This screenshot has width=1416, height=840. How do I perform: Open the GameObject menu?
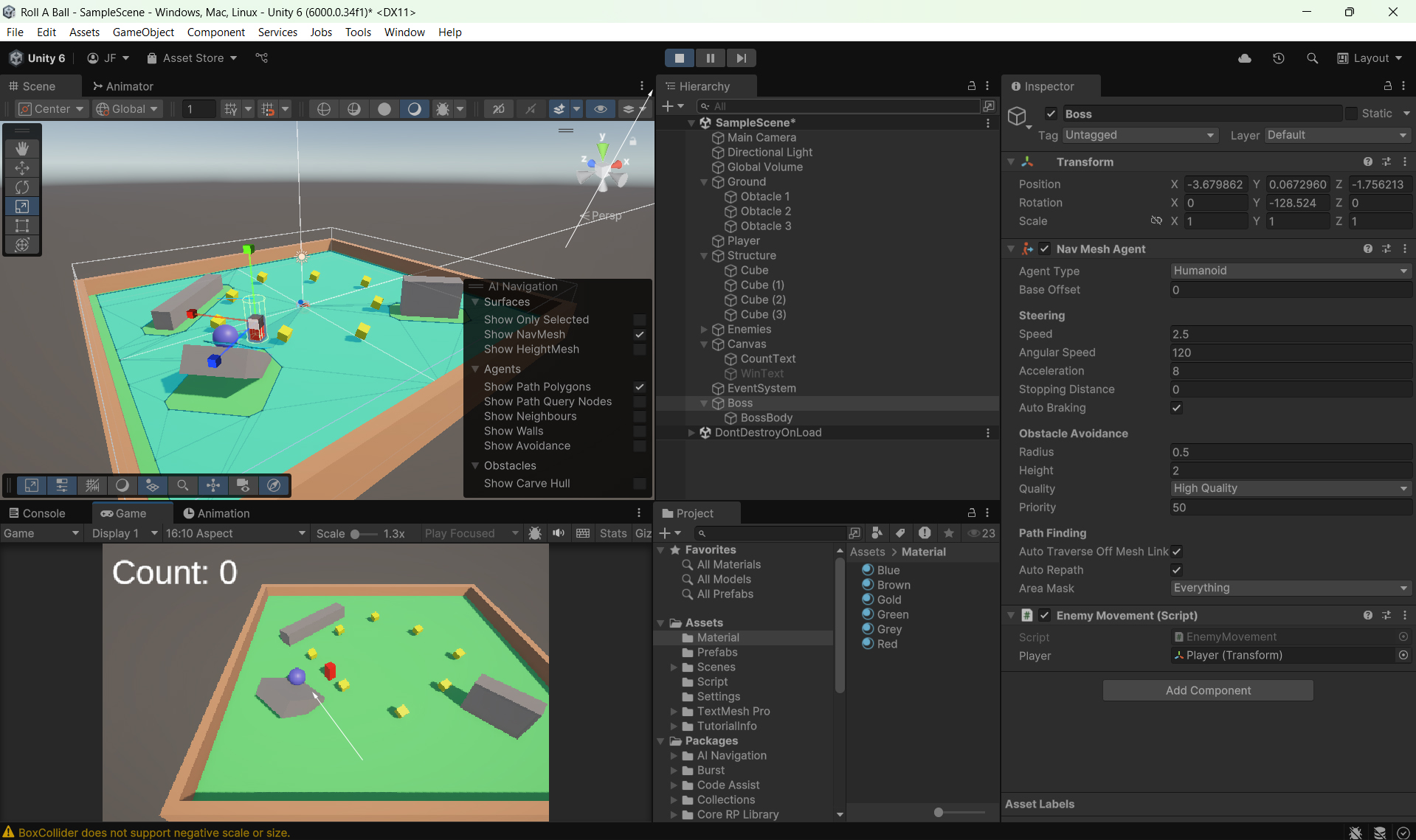(143, 32)
